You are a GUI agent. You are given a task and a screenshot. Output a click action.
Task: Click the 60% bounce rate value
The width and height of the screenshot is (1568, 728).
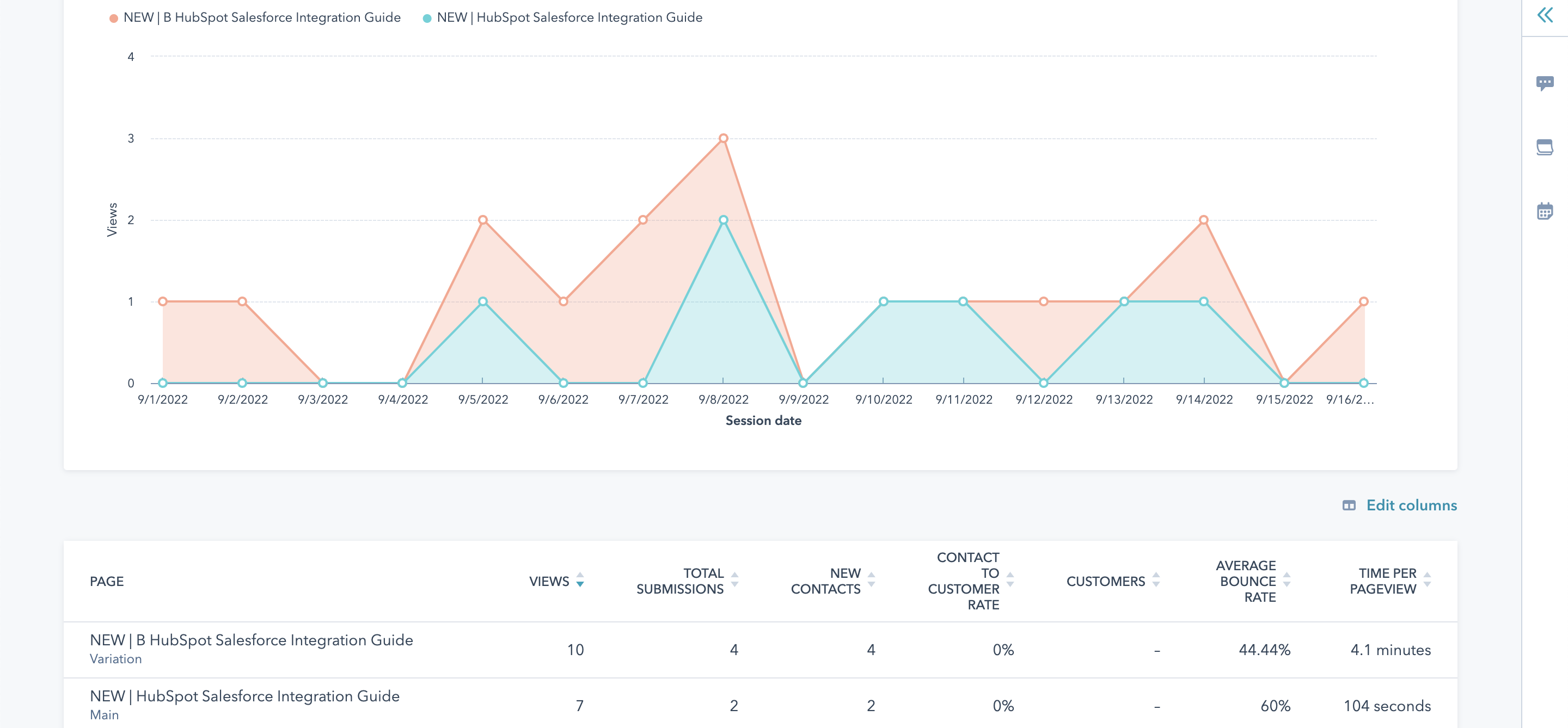point(1275,706)
